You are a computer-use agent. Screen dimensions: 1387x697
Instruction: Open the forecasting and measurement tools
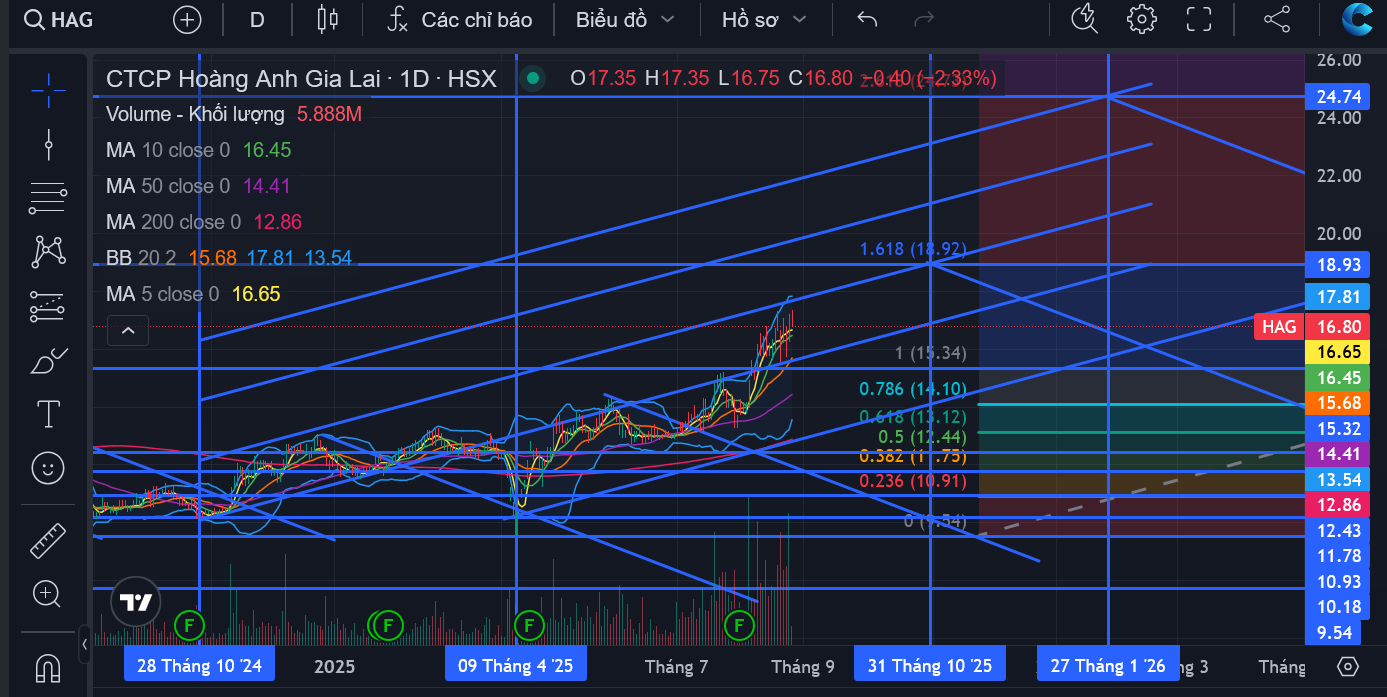pyautogui.click(x=48, y=306)
